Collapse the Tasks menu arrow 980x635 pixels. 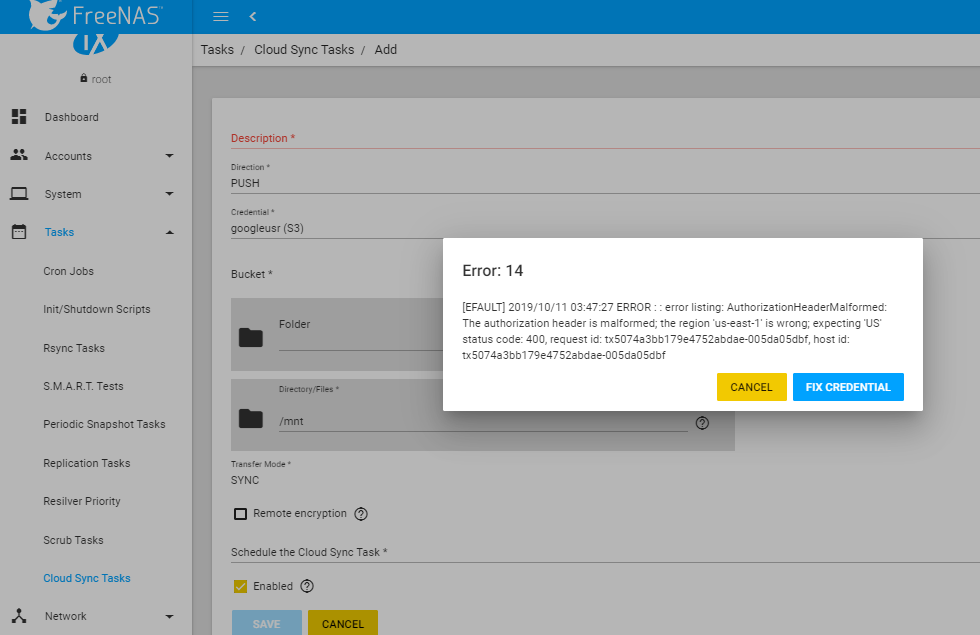[169, 232]
